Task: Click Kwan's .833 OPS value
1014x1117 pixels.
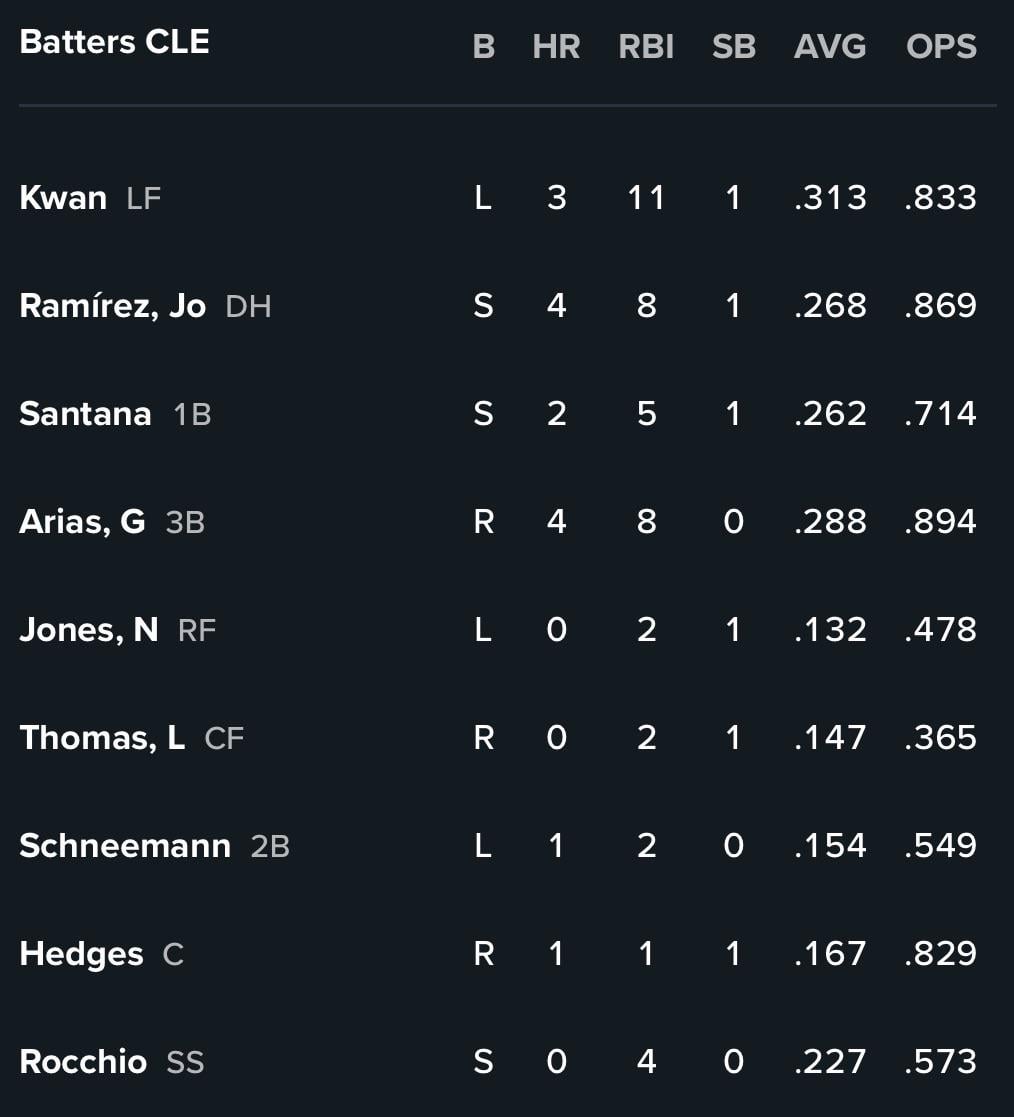Action: [940, 198]
